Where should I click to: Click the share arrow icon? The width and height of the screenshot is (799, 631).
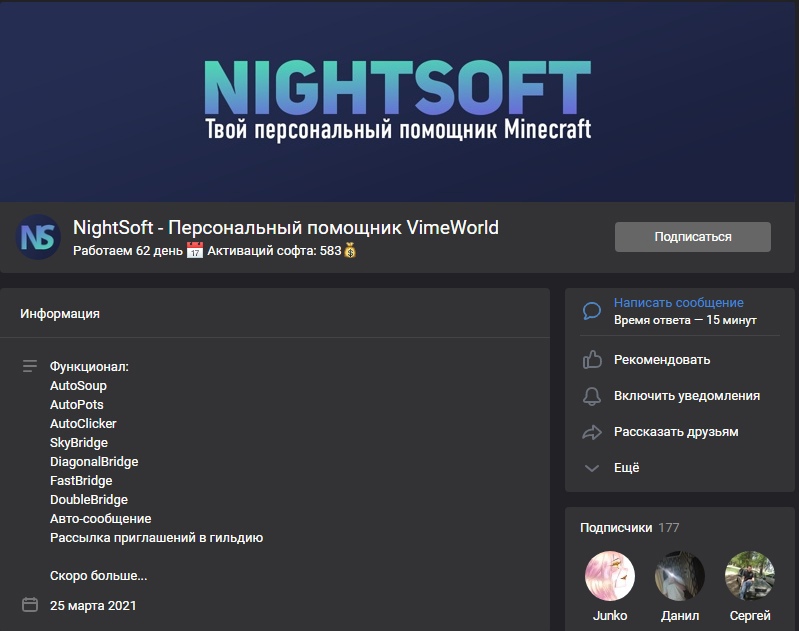tap(592, 432)
